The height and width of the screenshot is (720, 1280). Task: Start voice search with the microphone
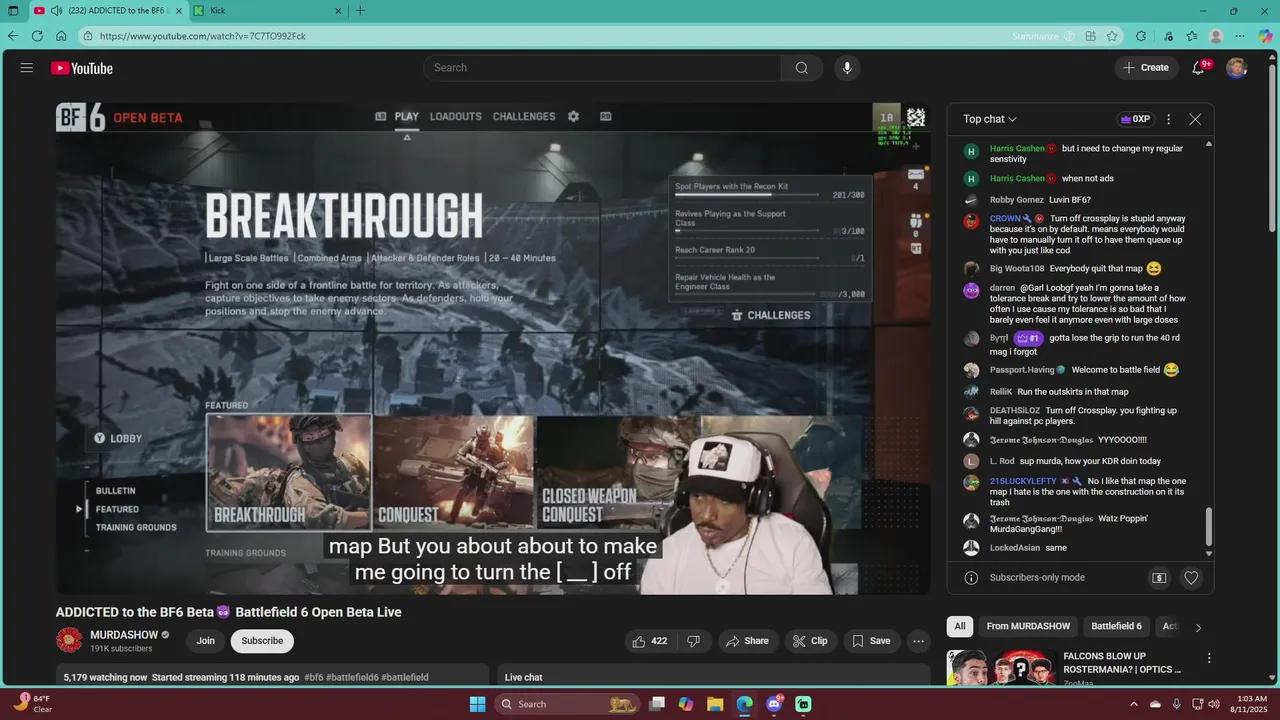847,68
